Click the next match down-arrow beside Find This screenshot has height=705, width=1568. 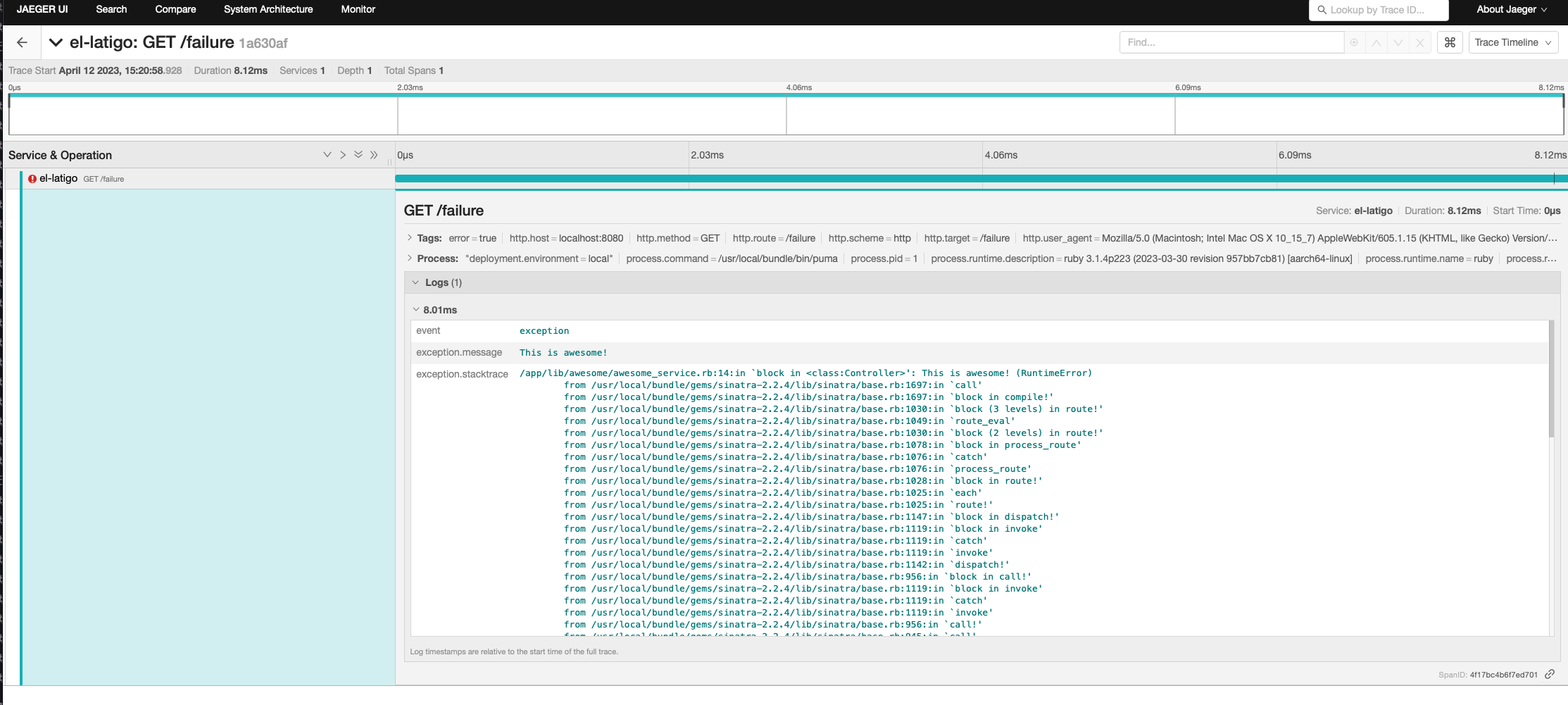[x=1398, y=42]
